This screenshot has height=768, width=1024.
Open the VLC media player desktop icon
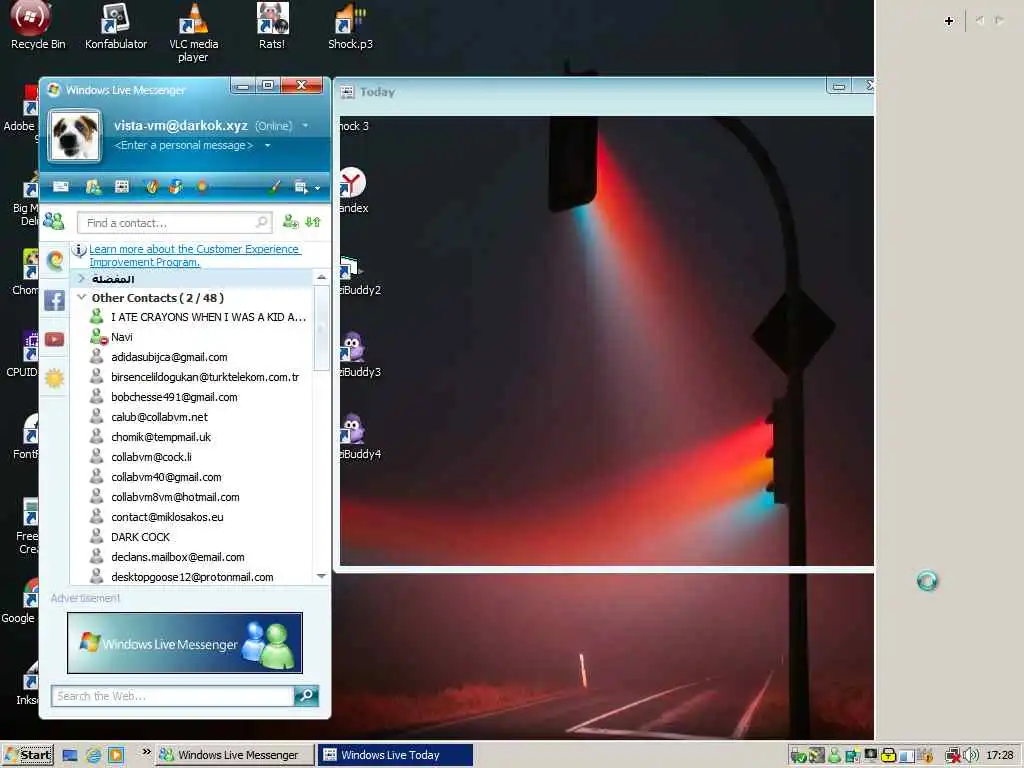tap(193, 33)
